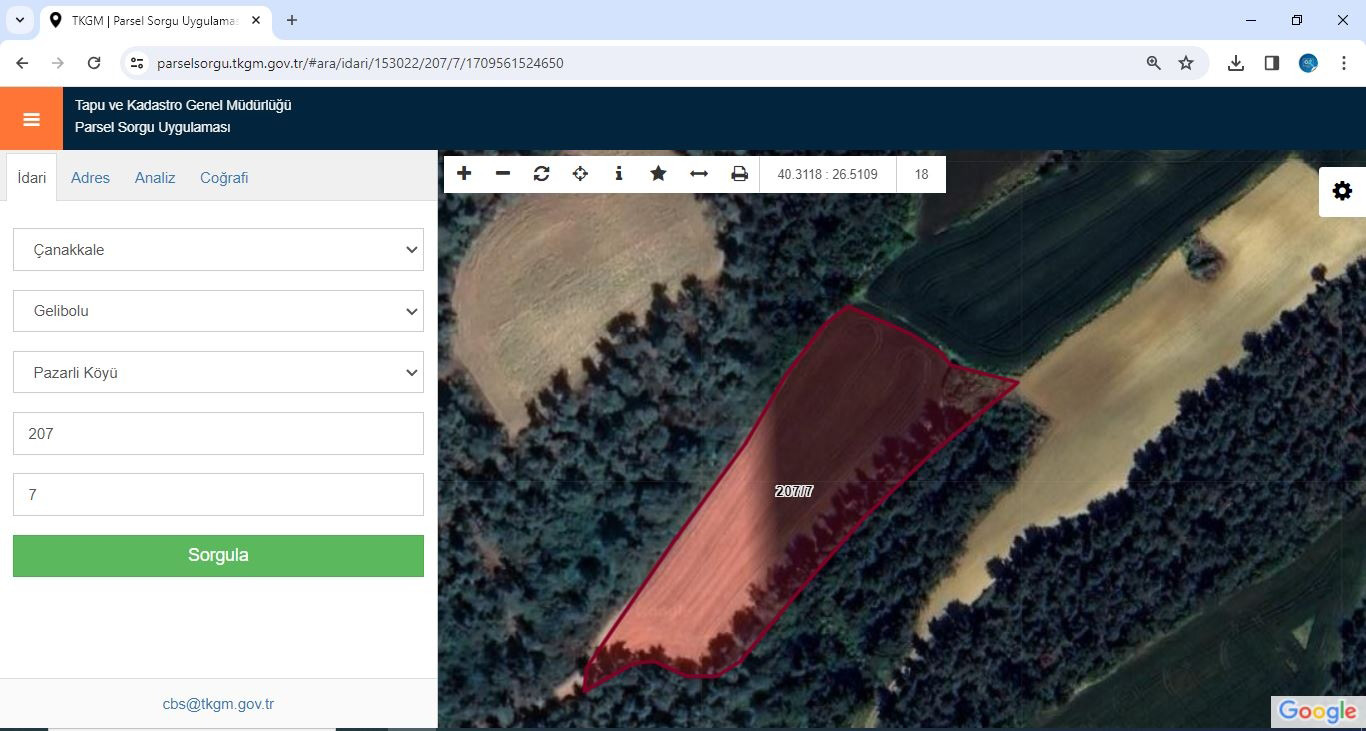
Task: Click the block number field containing 207
Action: point(218,434)
